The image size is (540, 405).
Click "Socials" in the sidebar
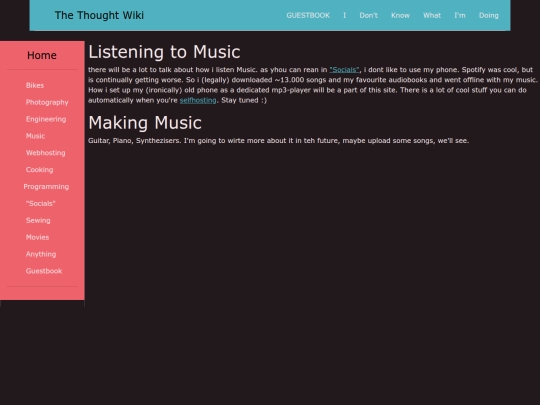click(x=40, y=204)
